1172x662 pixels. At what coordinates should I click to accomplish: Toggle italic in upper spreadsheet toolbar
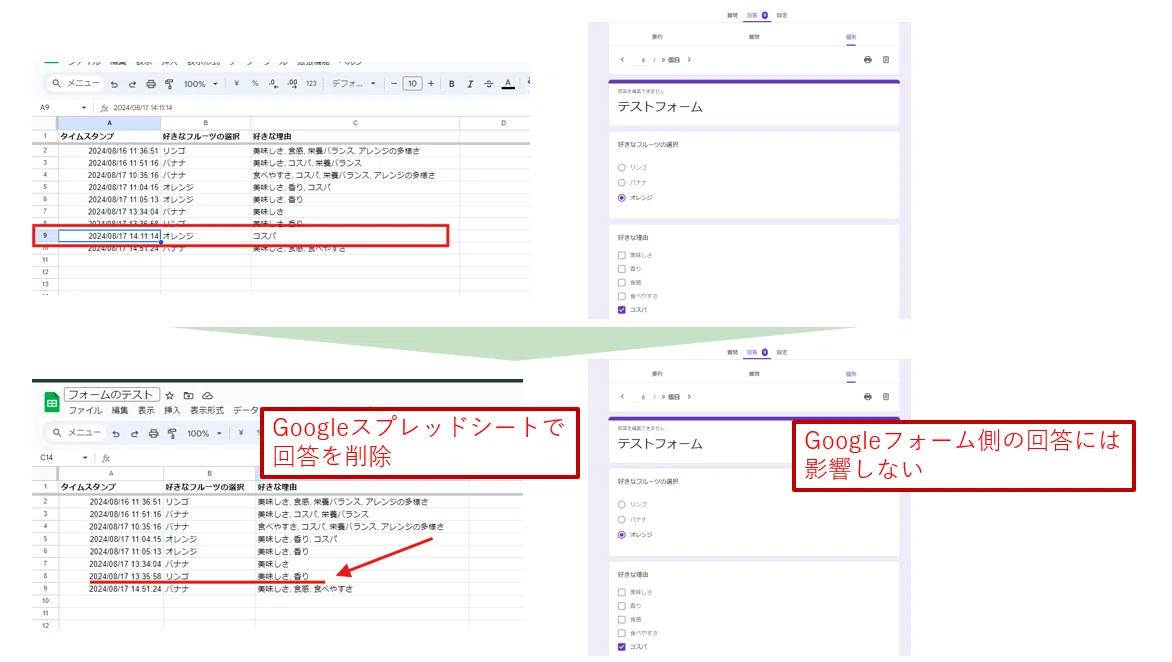tap(470, 84)
